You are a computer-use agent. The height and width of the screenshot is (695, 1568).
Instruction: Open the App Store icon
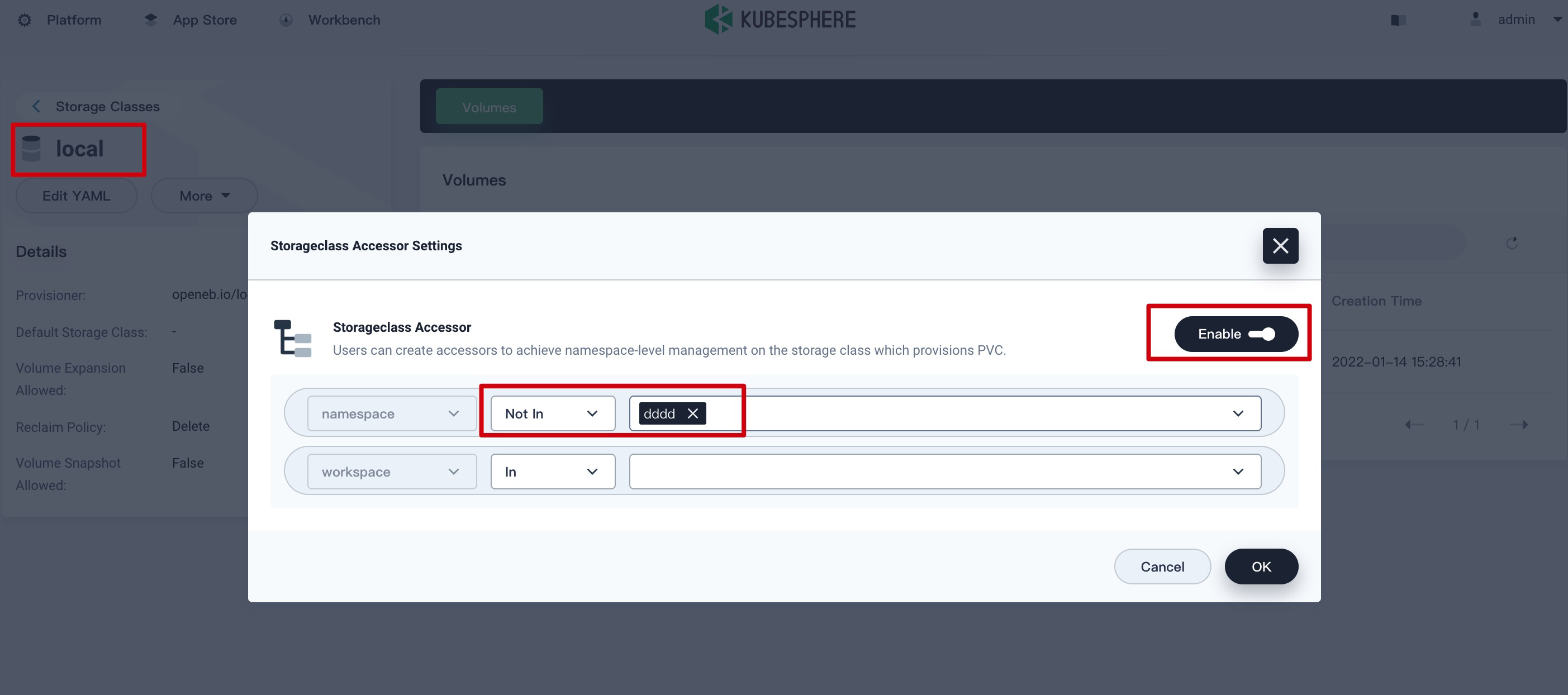pos(150,19)
